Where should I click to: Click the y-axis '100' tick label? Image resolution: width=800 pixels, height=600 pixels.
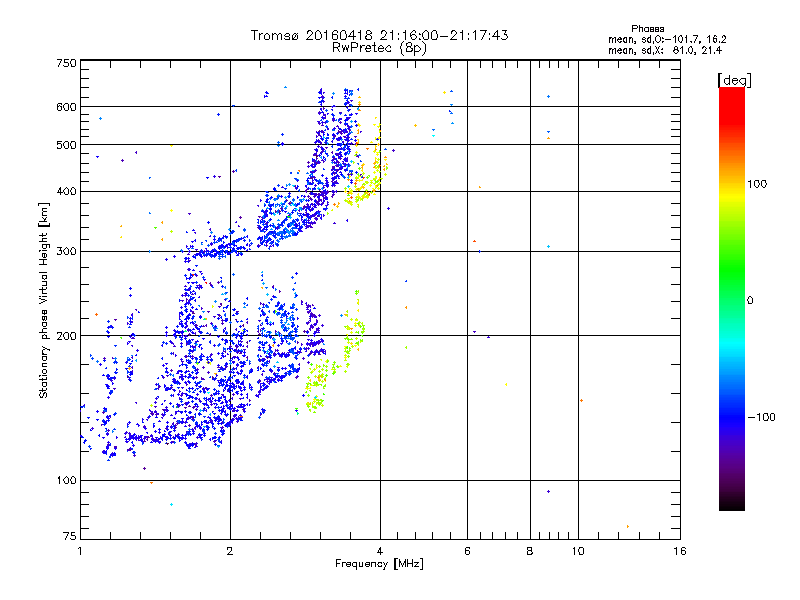coord(66,481)
